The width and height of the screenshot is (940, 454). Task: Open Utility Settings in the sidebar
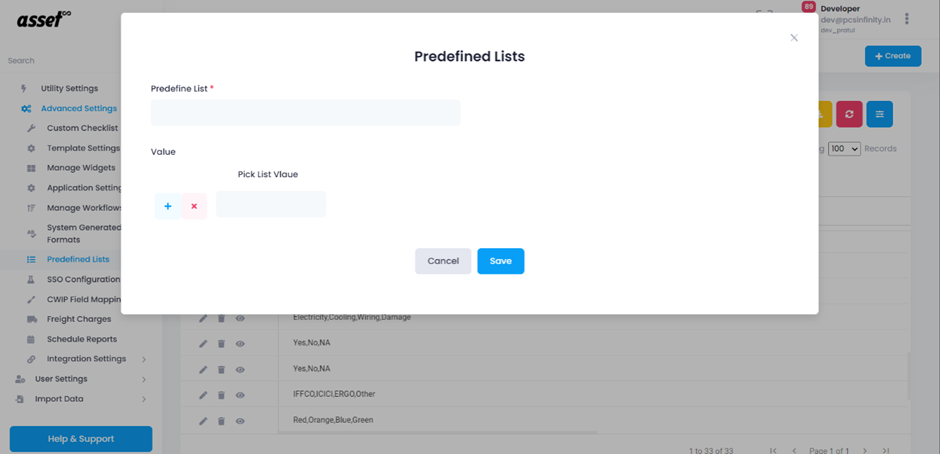[x=69, y=88]
